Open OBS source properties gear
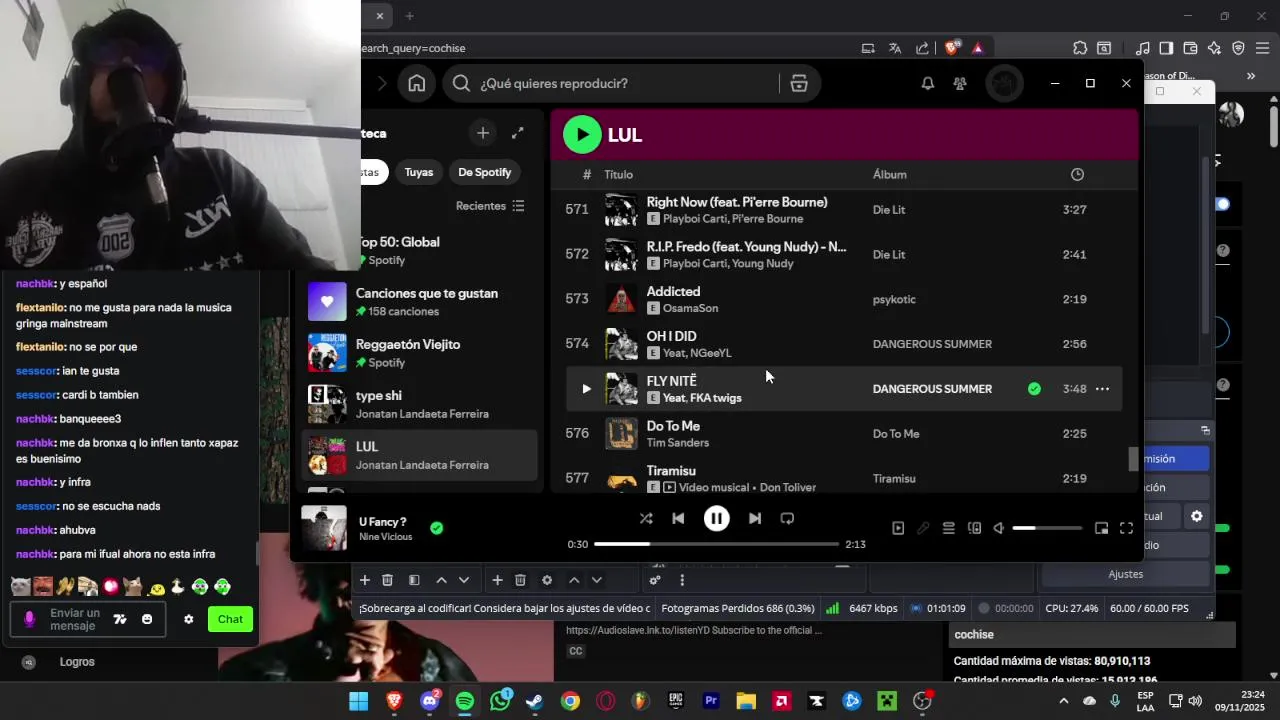The height and width of the screenshot is (720, 1280). [x=547, y=580]
